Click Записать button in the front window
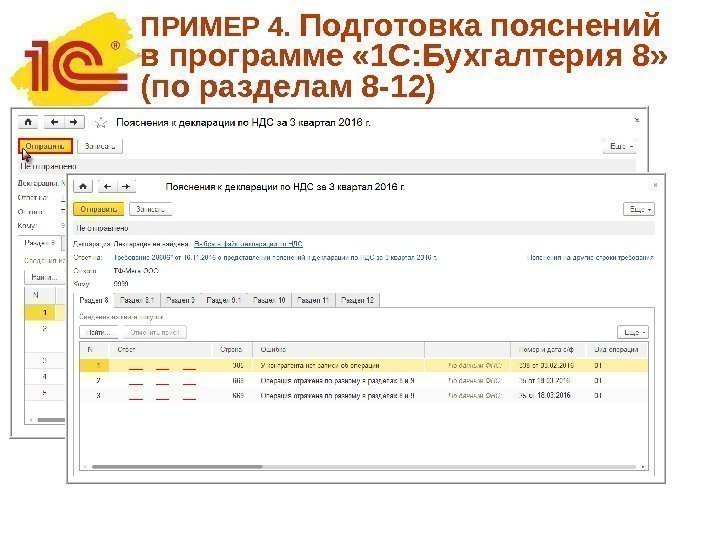 tap(150, 209)
